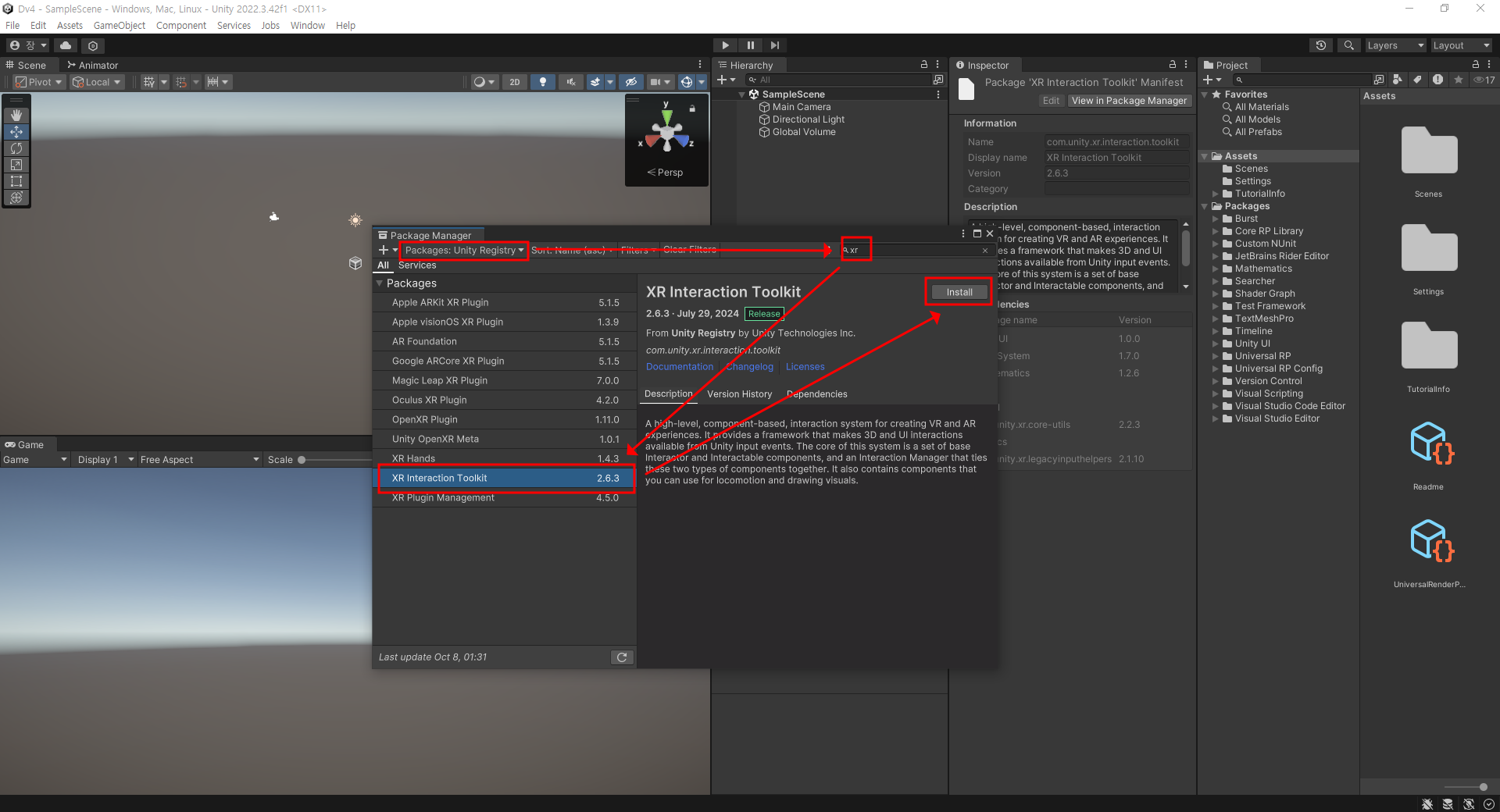The height and width of the screenshot is (812, 1500).
Task: Click Search by Import Log Type icon
Action: coord(1437,80)
